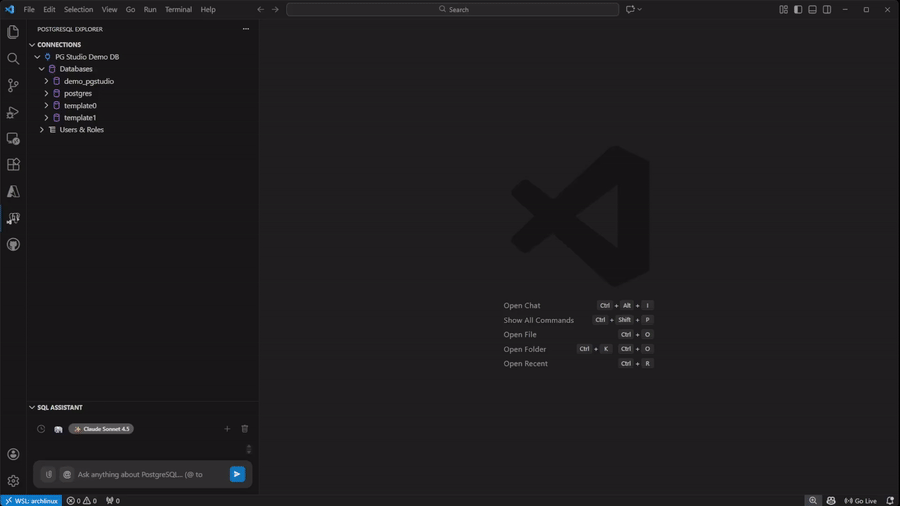Expand Users & Roles node
This screenshot has height=506, width=900.
click(42, 130)
